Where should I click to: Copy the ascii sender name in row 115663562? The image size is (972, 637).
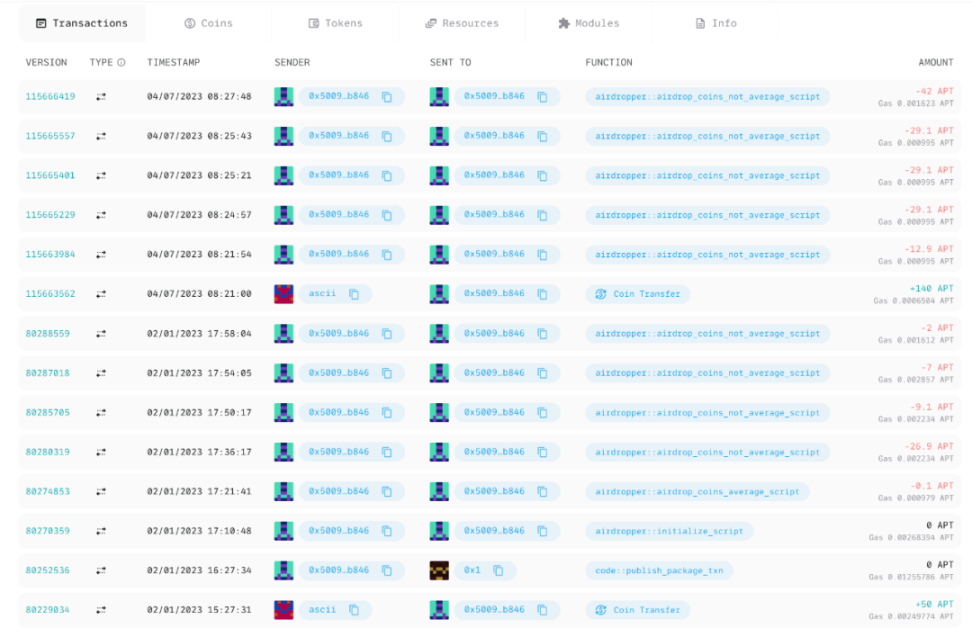[x=354, y=294]
